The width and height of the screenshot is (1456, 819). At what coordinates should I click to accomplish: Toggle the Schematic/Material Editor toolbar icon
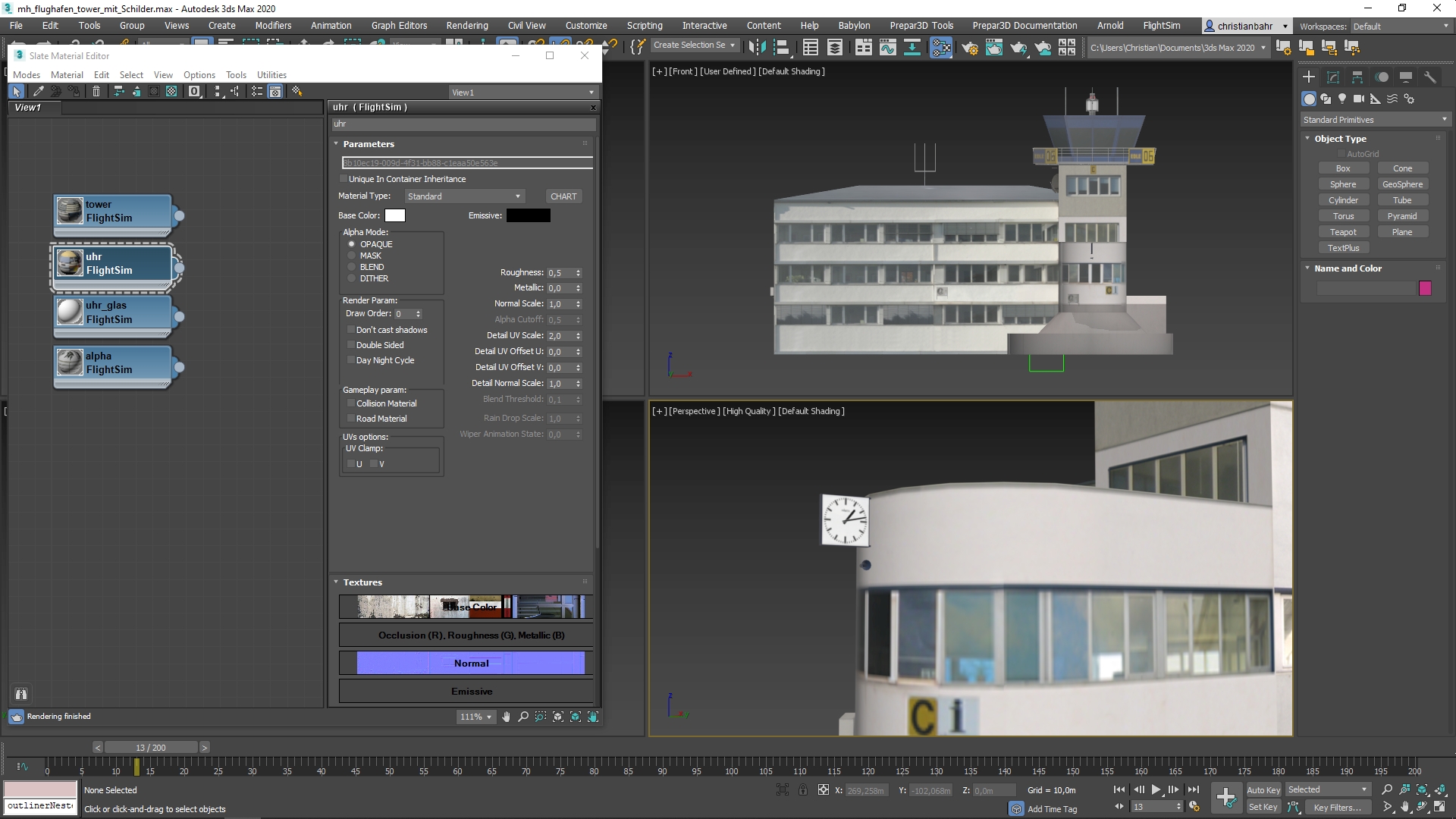[x=941, y=48]
